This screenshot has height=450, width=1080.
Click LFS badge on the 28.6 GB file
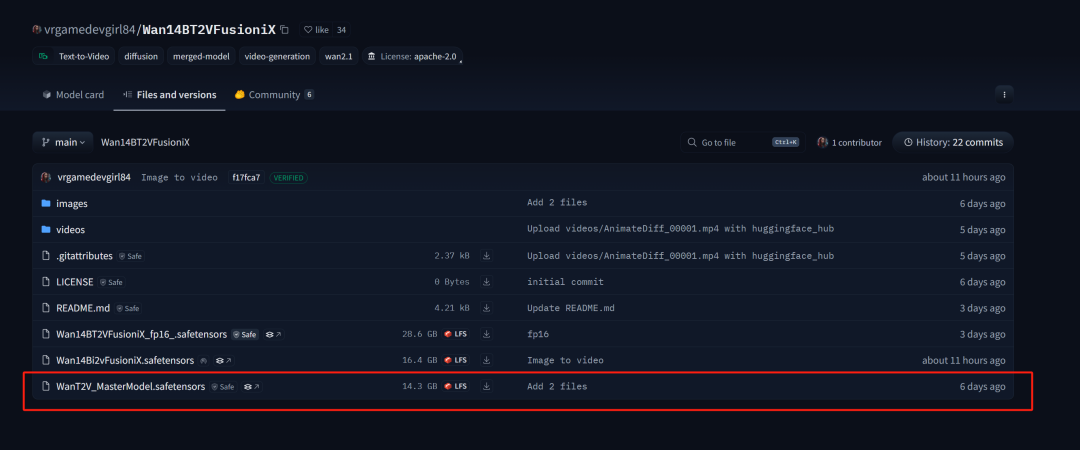tap(456, 334)
